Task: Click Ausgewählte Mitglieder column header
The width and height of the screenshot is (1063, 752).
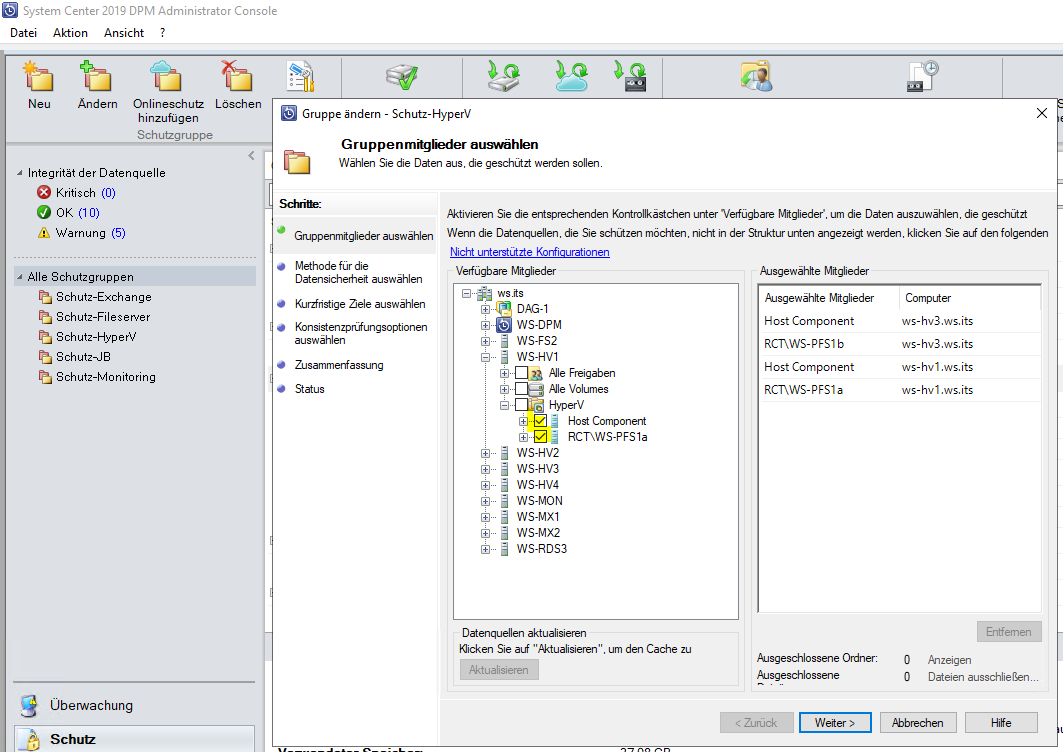Action: tap(830, 298)
